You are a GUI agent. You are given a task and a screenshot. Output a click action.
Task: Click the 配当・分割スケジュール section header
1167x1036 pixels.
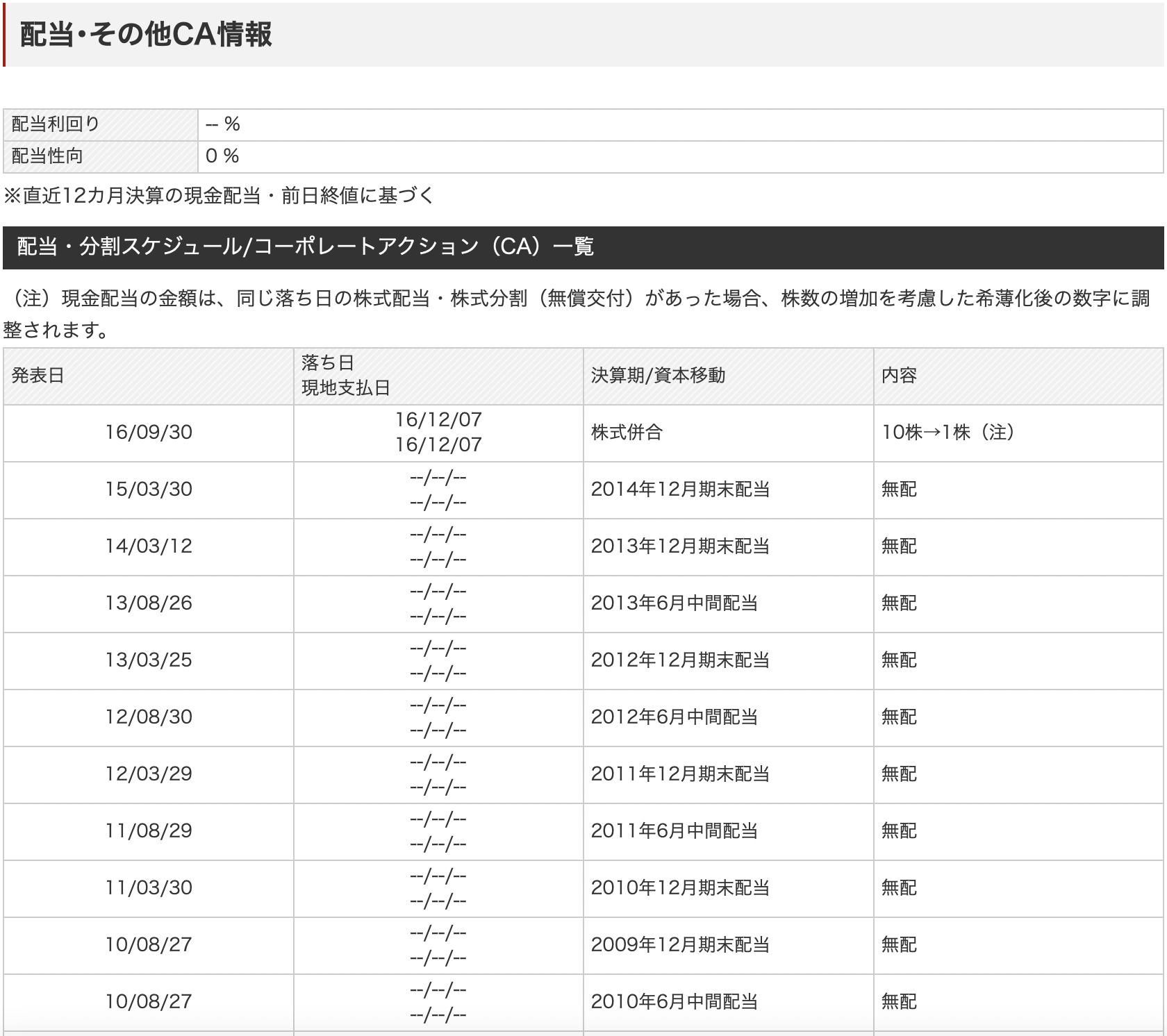coord(583,247)
